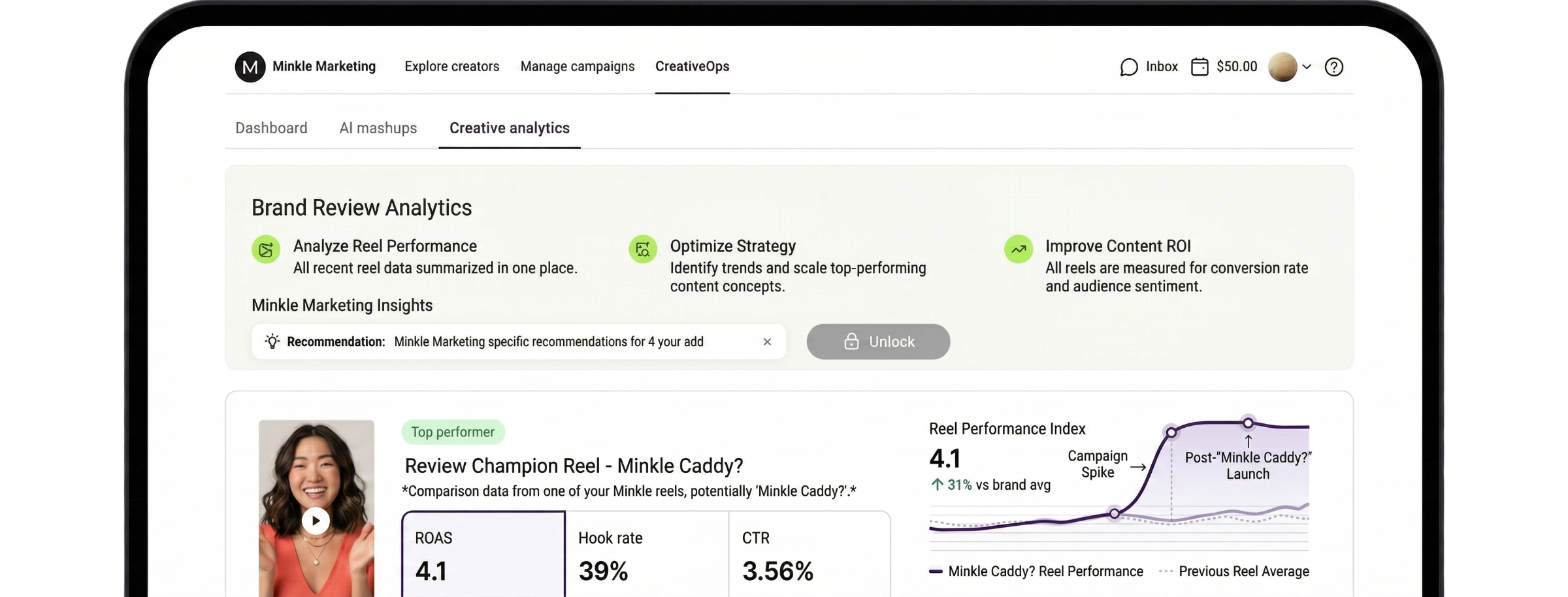Select the ROAS metric card
Image resolution: width=1568 pixels, height=597 pixels.
(x=483, y=554)
